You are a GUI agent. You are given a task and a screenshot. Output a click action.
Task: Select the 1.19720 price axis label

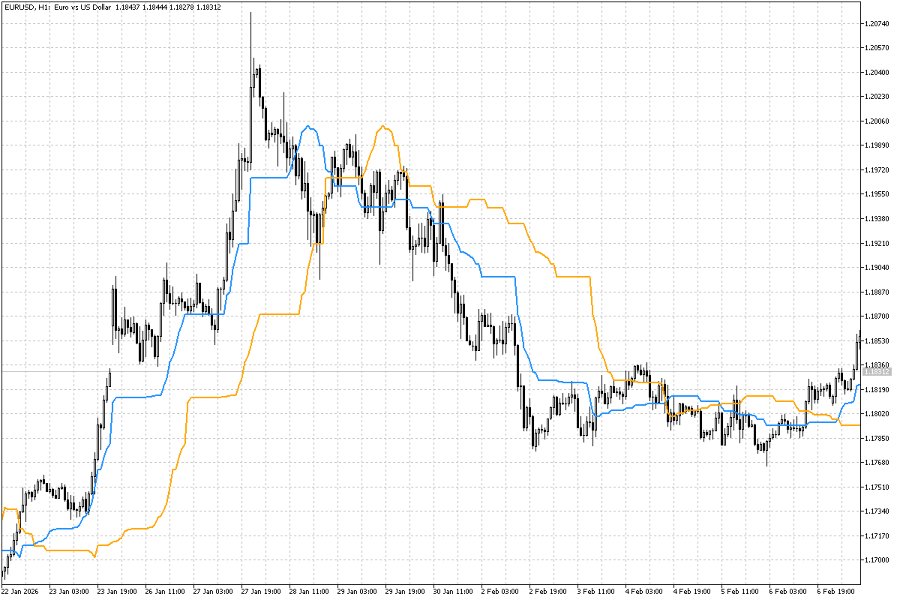click(x=876, y=170)
